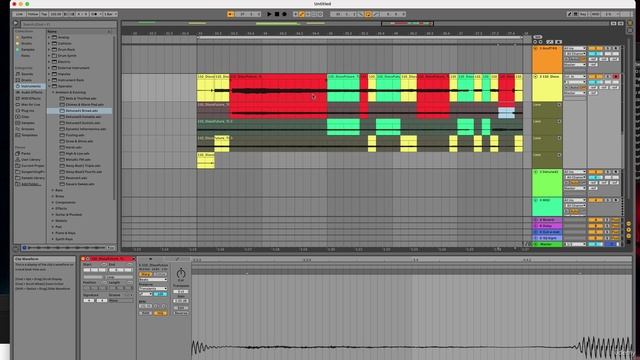Image resolution: width=640 pixels, height=360 pixels.
Task: Select the Piano & Keys subfolder
Action: coord(65,233)
